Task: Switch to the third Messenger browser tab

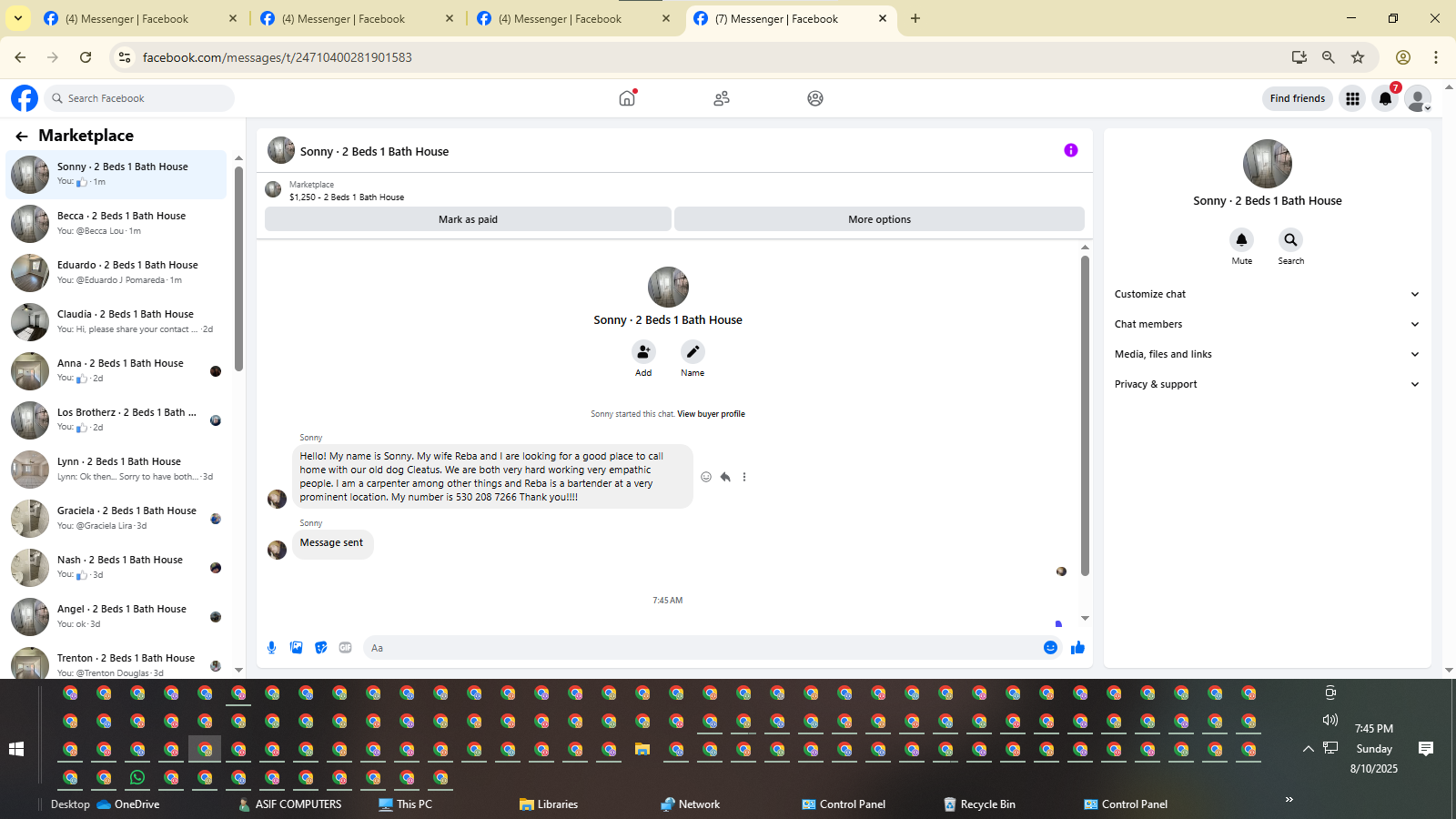Action: click(x=573, y=18)
